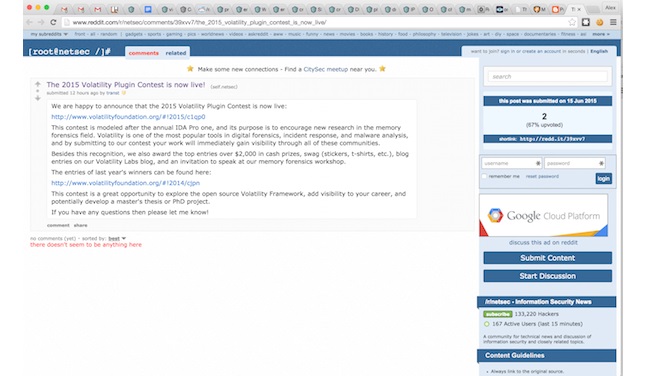Switch to the cloud icon browser tab
The image size is (650, 376).
click(x=202, y=9)
